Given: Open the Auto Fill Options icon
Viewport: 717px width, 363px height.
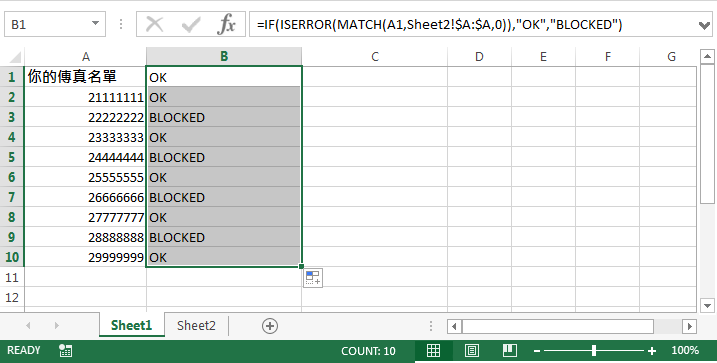Looking at the screenshot, I should [313, 278].
